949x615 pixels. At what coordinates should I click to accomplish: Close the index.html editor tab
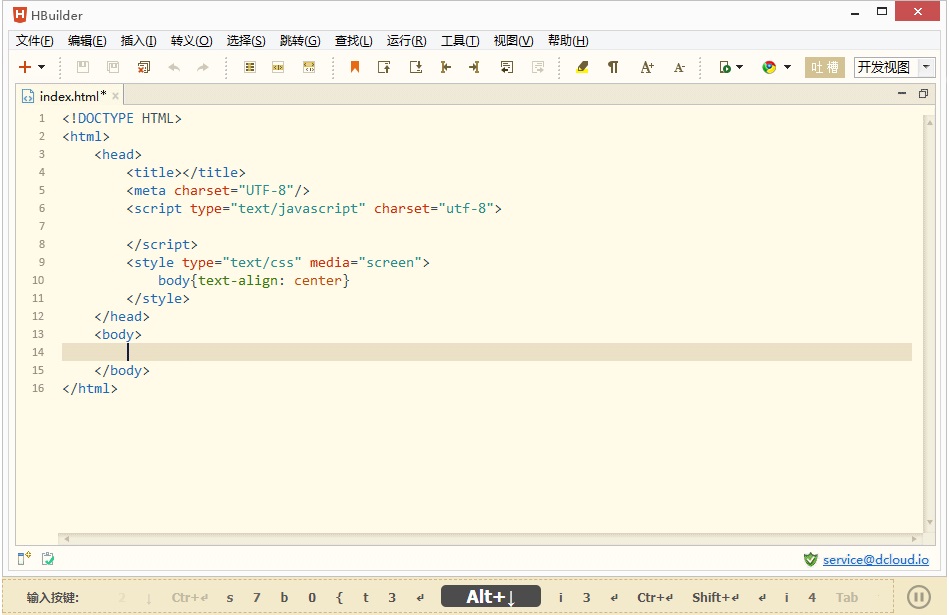coord(116,96)
